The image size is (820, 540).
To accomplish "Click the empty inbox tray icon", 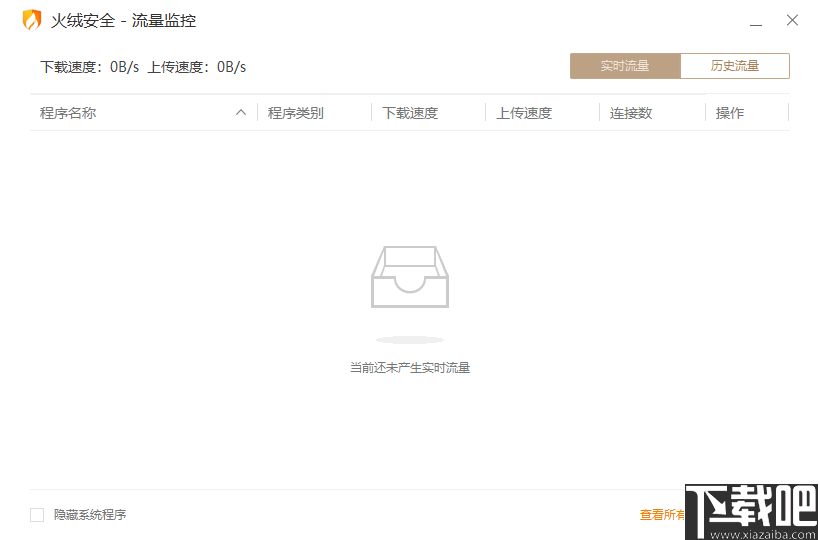I will [x=410, y=277].
